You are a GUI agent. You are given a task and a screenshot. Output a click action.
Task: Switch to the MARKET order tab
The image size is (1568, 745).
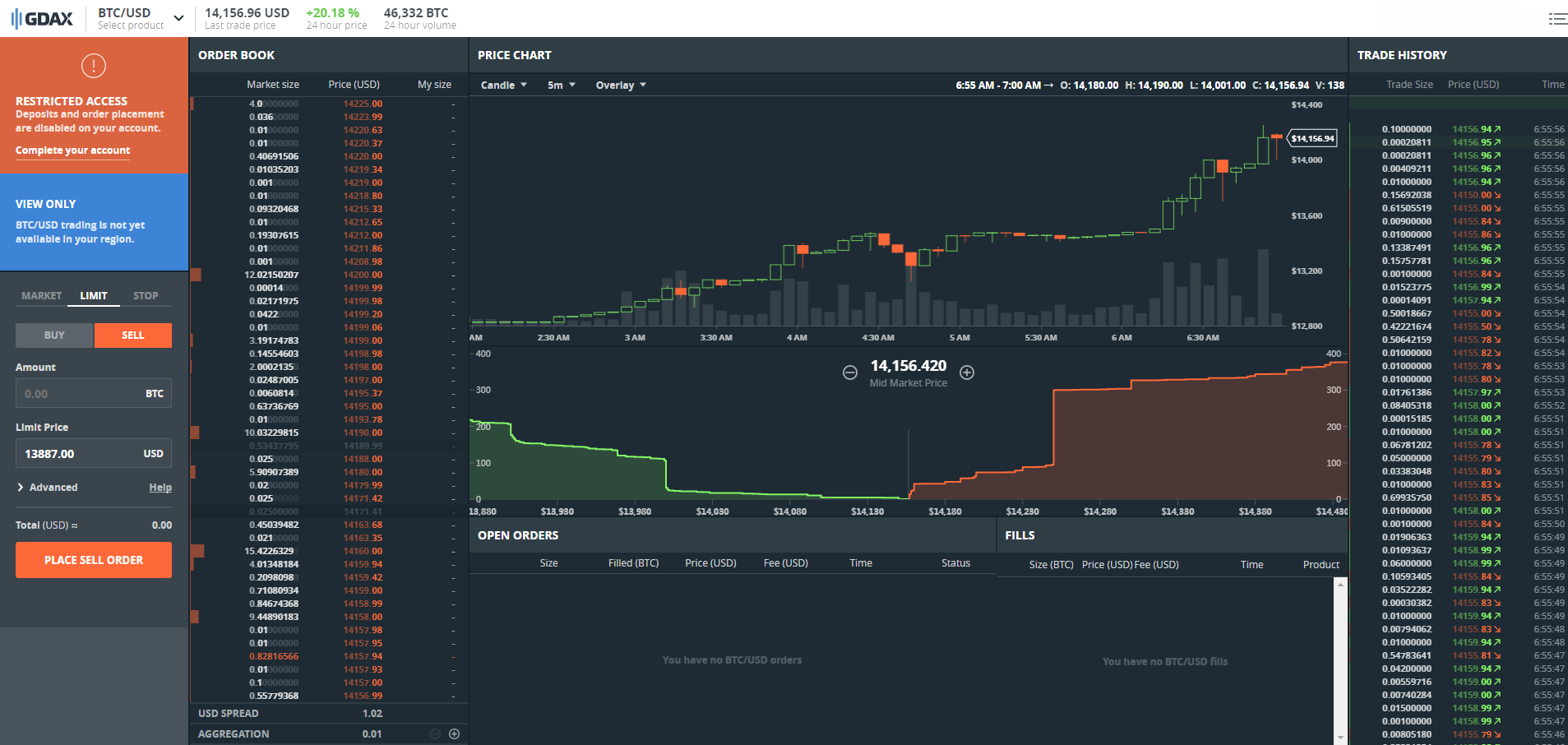coord(41,296)
